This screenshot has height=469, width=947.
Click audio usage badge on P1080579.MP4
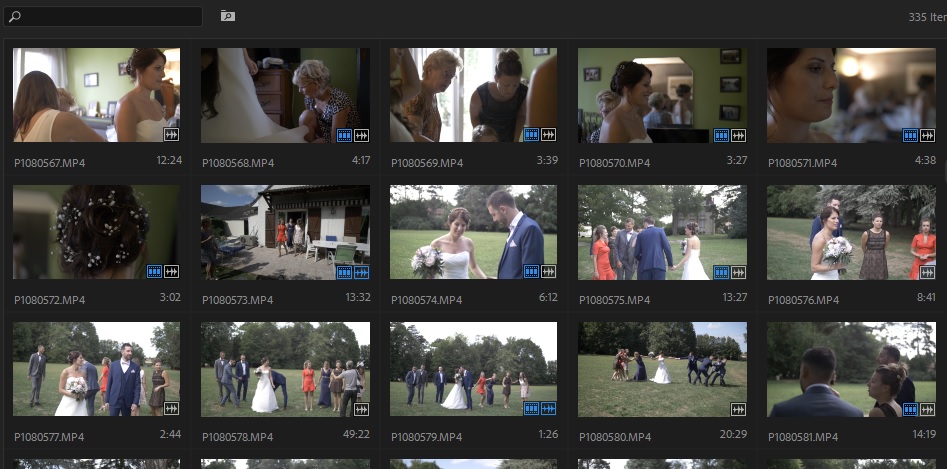point(548,409)
